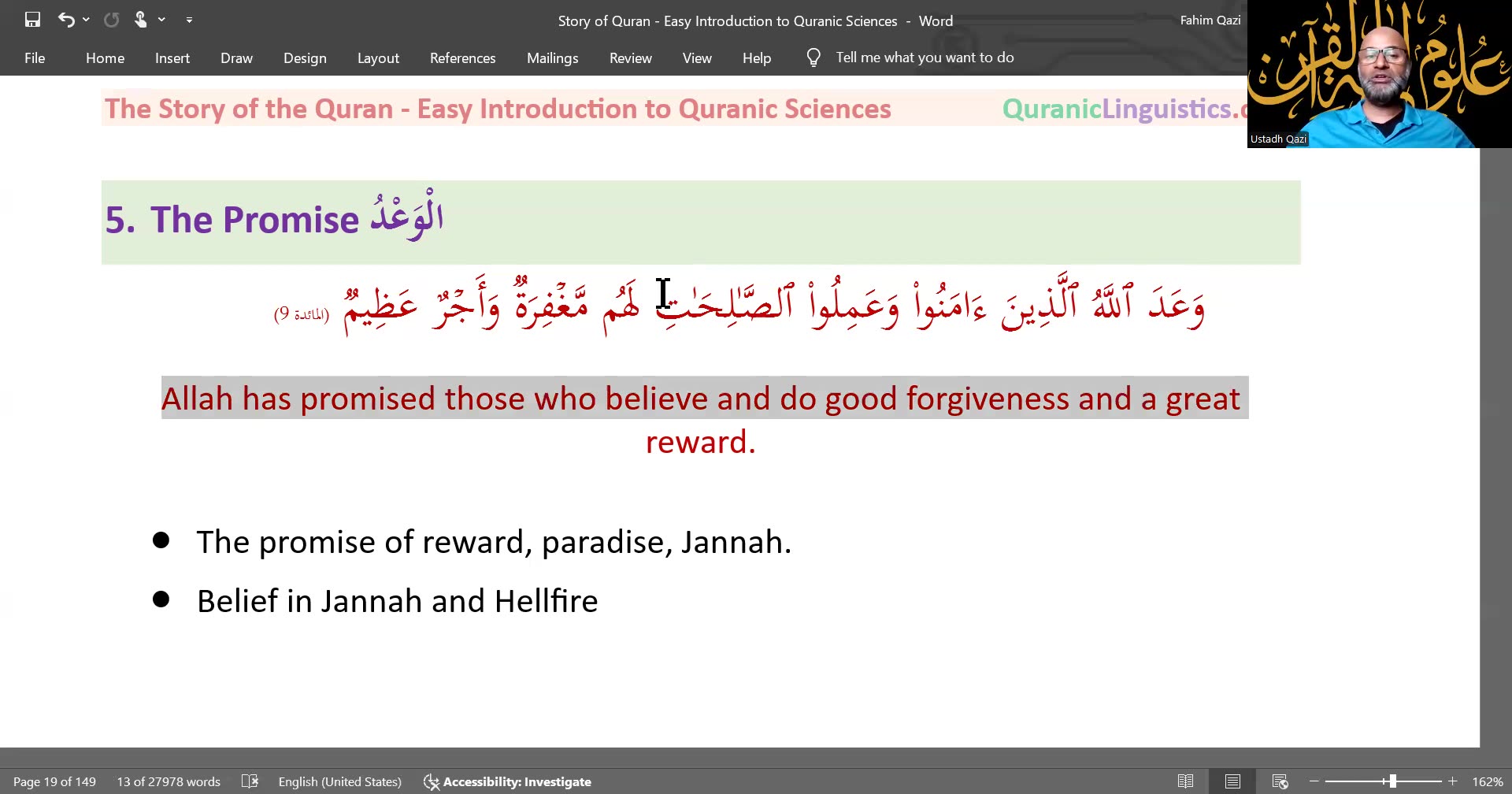
Task: Decrease zoom with the minus button
Action: click(1314, 781)
